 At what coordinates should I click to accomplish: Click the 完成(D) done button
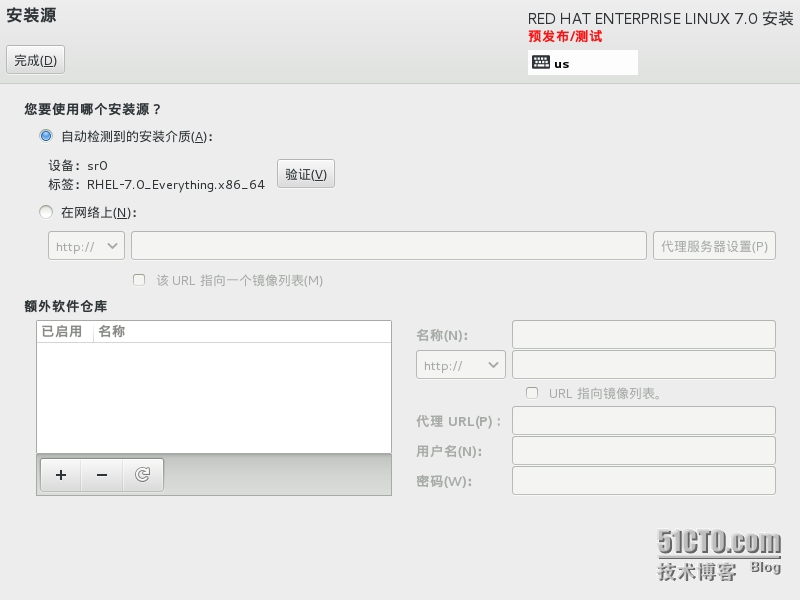point(35,60)
